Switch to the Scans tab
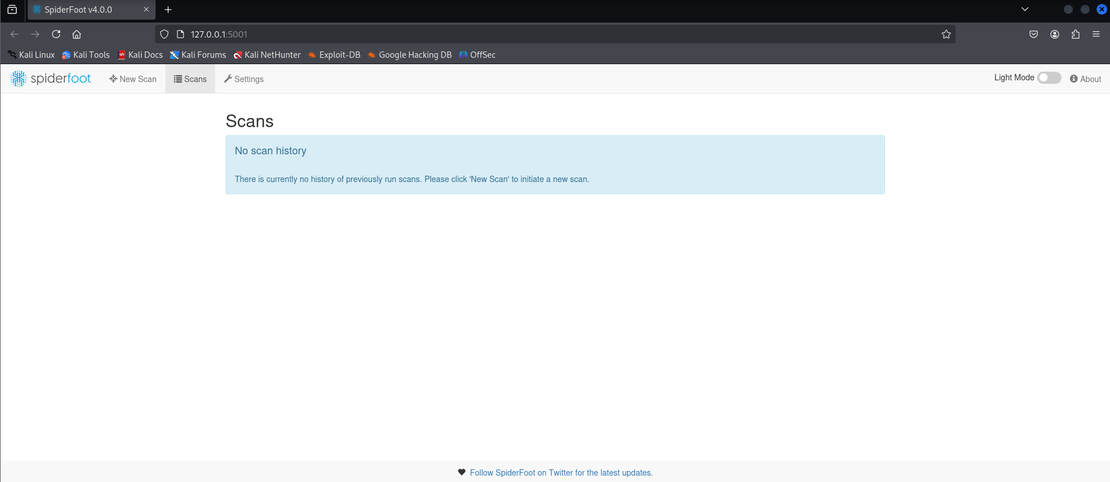The image size is (1110, 482). (190, 79)
